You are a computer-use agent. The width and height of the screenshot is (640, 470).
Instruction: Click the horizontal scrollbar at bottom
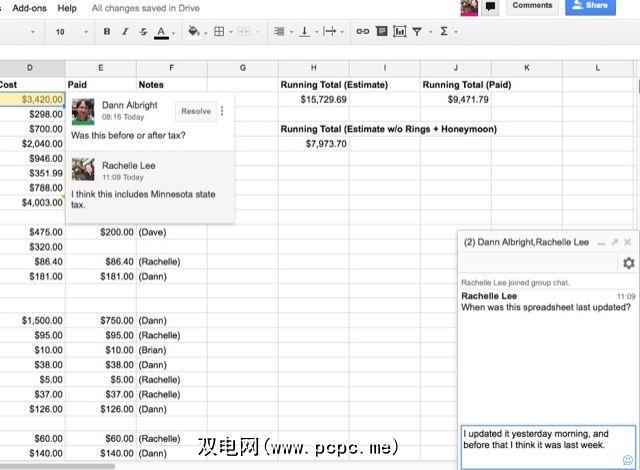57,466
